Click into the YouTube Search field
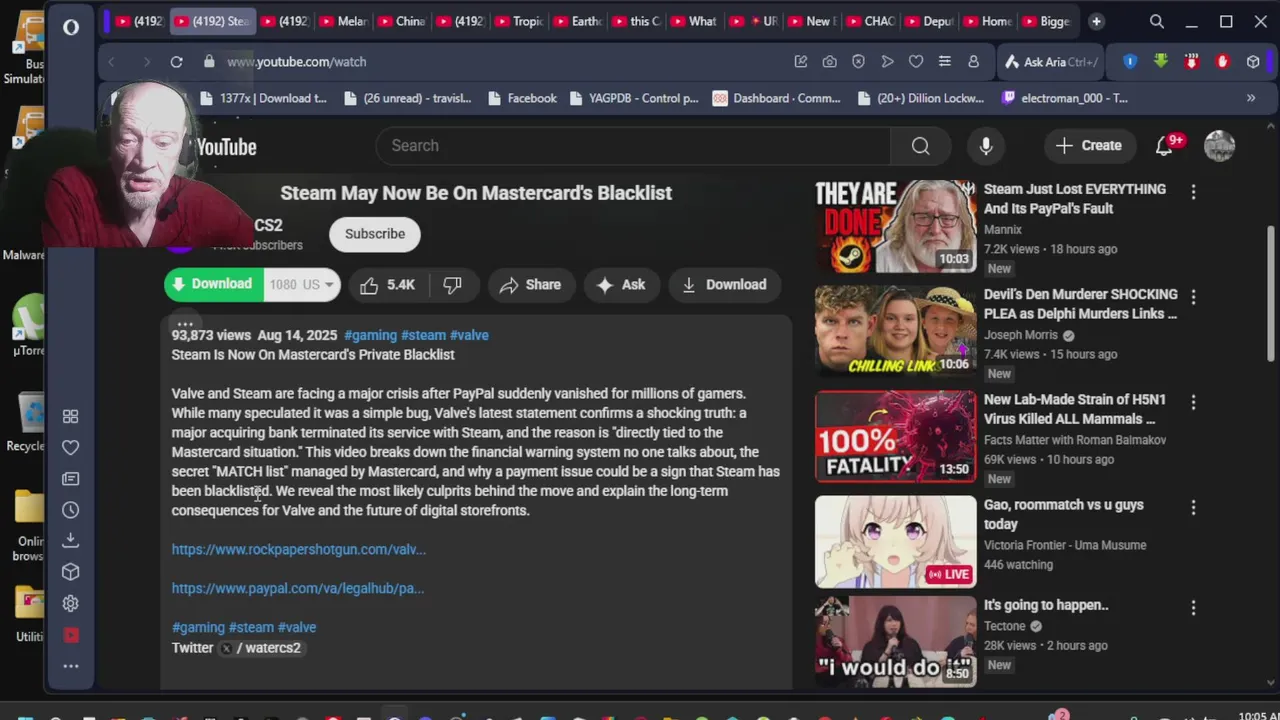The height and width of the screenshot is (720, 1280). 633,146
